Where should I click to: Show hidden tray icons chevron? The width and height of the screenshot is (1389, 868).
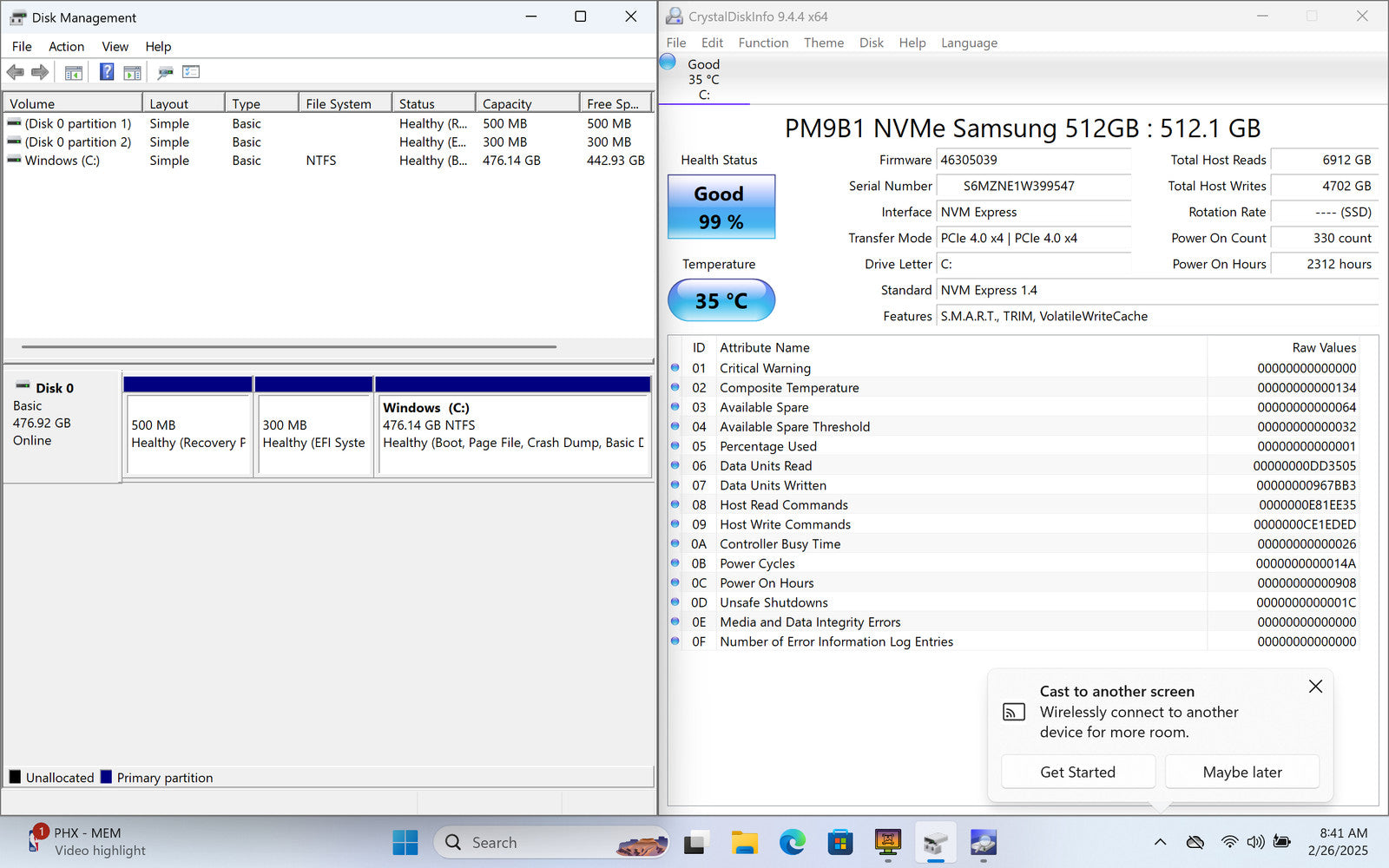[1160, 842]
